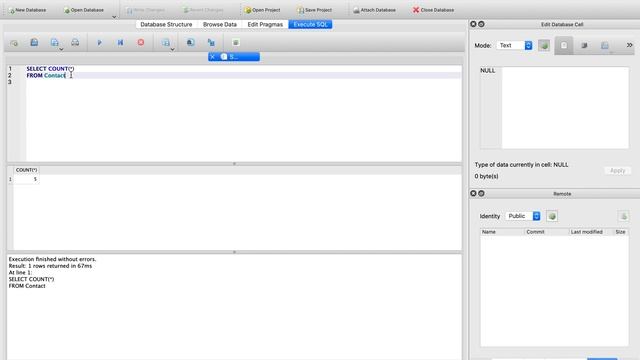The width and height of the screenshot is (640, 360).
Task: Click the print SQL icon
Action: click(75, 42)
